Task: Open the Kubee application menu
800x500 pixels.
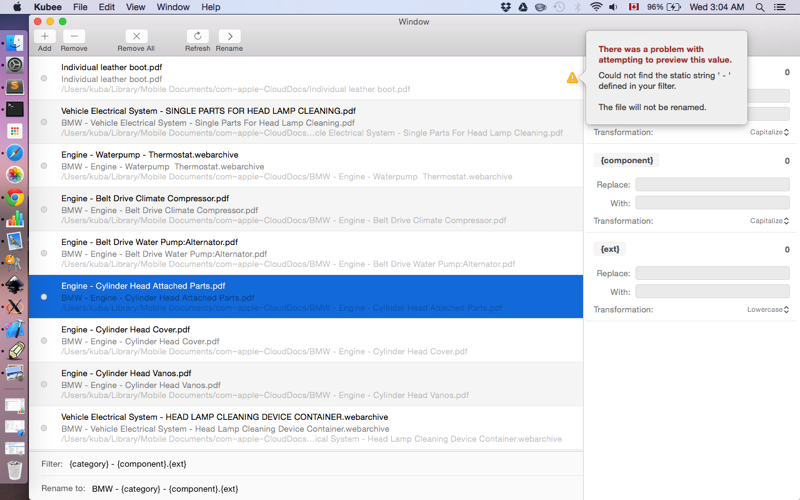Action: click(x=47, y=7)
